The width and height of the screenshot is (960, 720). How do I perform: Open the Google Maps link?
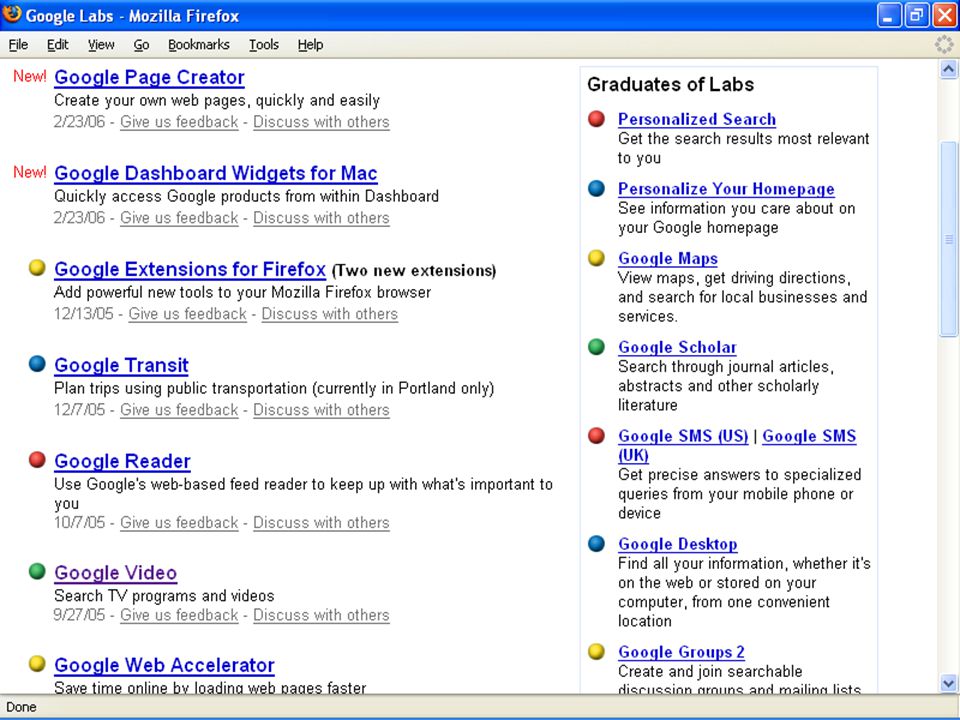pos(668,259)
